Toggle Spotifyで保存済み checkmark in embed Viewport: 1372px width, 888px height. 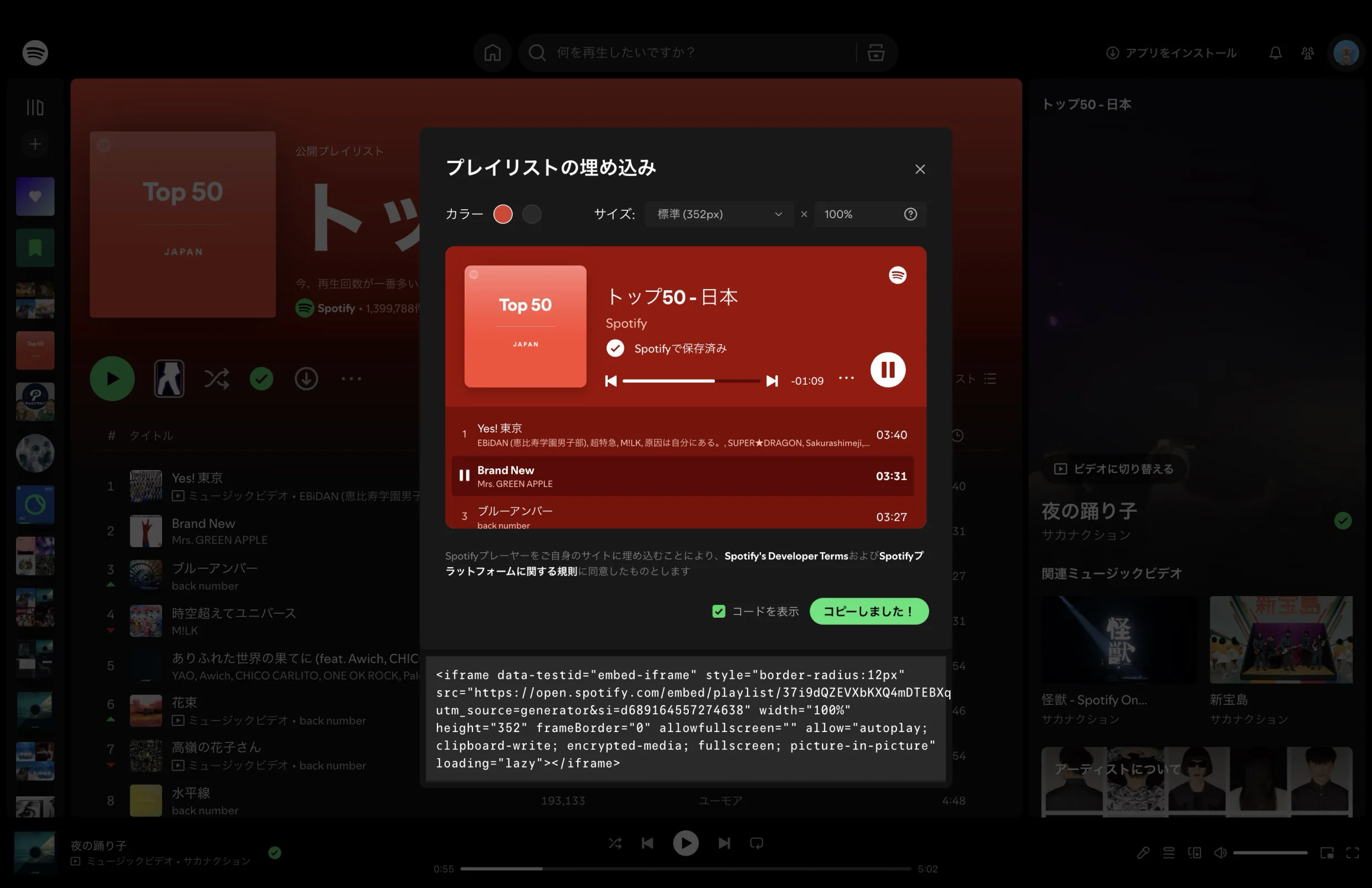[x=615, y=349]
